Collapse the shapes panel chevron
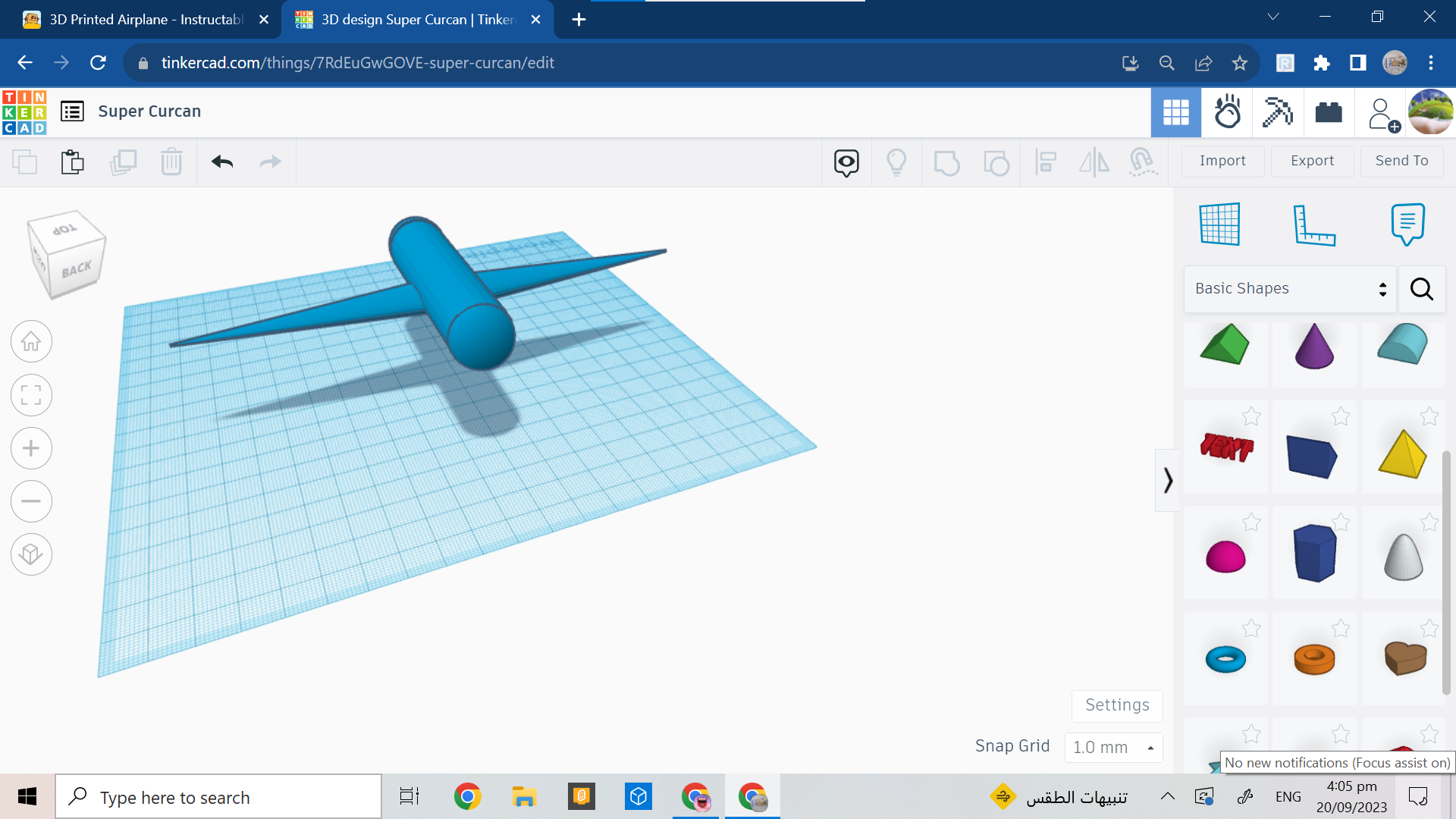This screenshot has height=819, width=1456. [x=1168, y=480]
